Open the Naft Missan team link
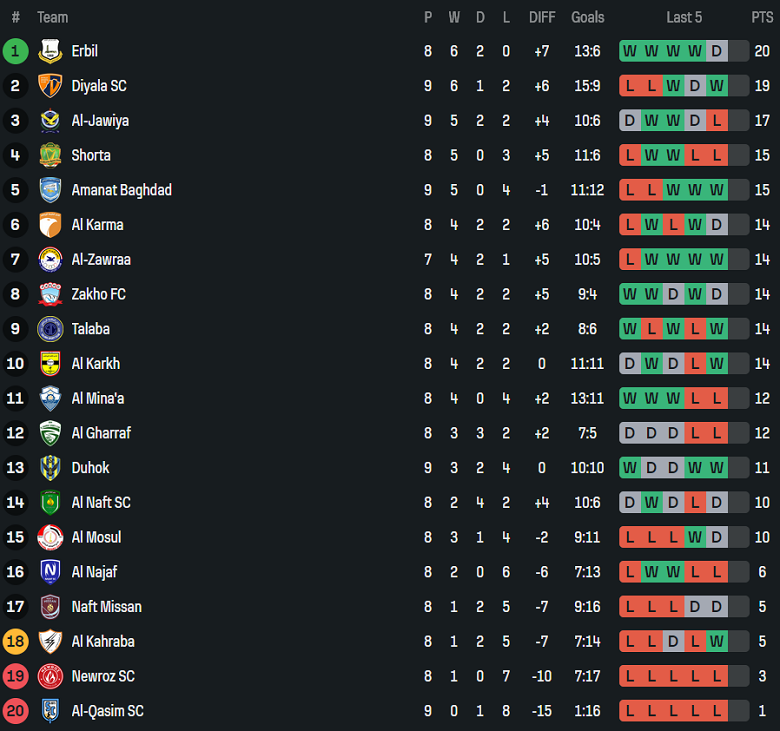Viewport: 780px width, 731px height. [106, 607]
